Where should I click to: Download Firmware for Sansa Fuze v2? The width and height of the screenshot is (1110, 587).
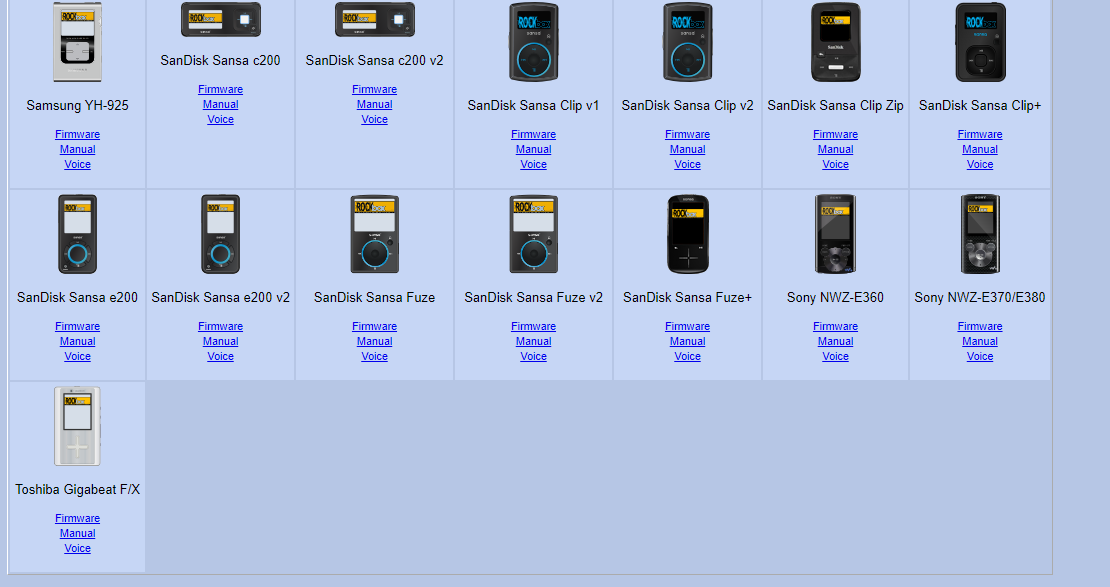tap(533, 326)
